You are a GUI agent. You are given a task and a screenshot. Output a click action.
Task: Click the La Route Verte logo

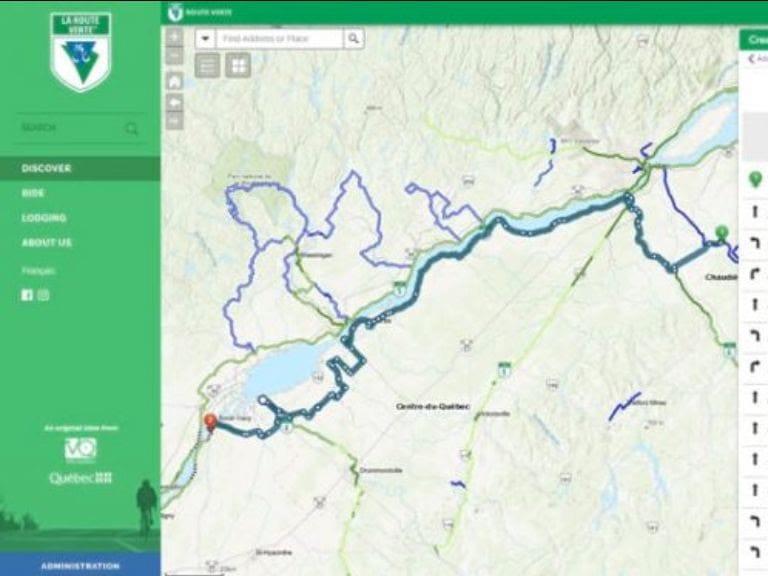[80, 52]
